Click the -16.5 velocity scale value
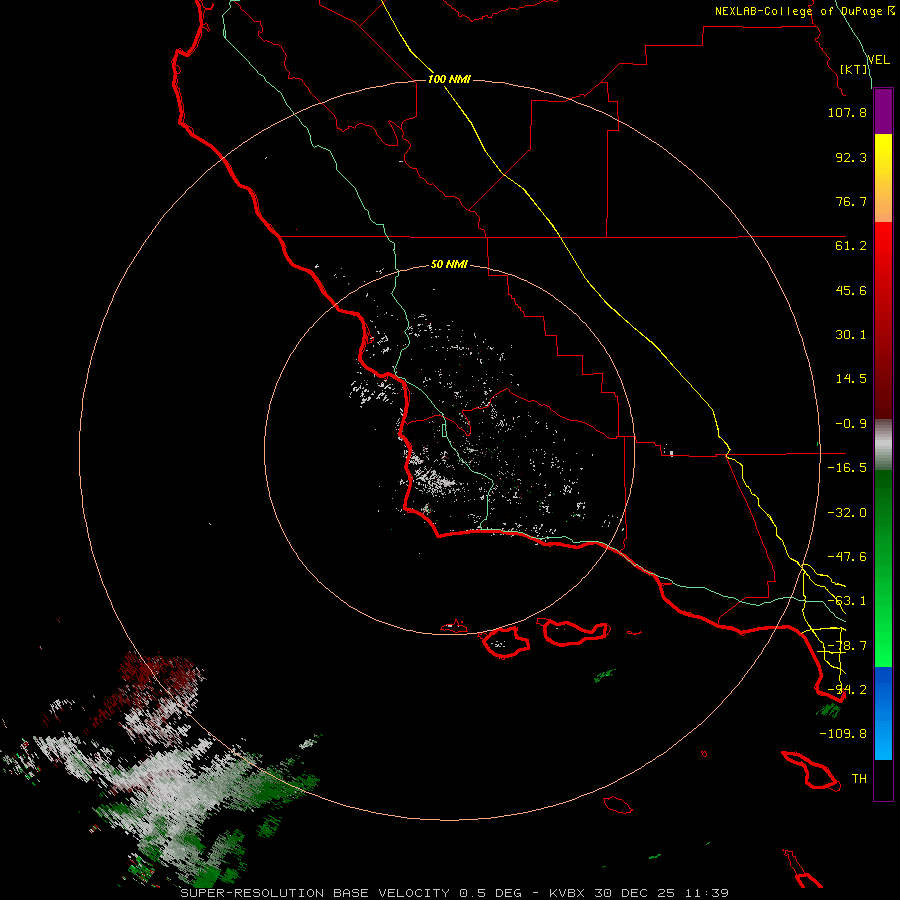Screen dimensions: 900x900 [847, 468]
